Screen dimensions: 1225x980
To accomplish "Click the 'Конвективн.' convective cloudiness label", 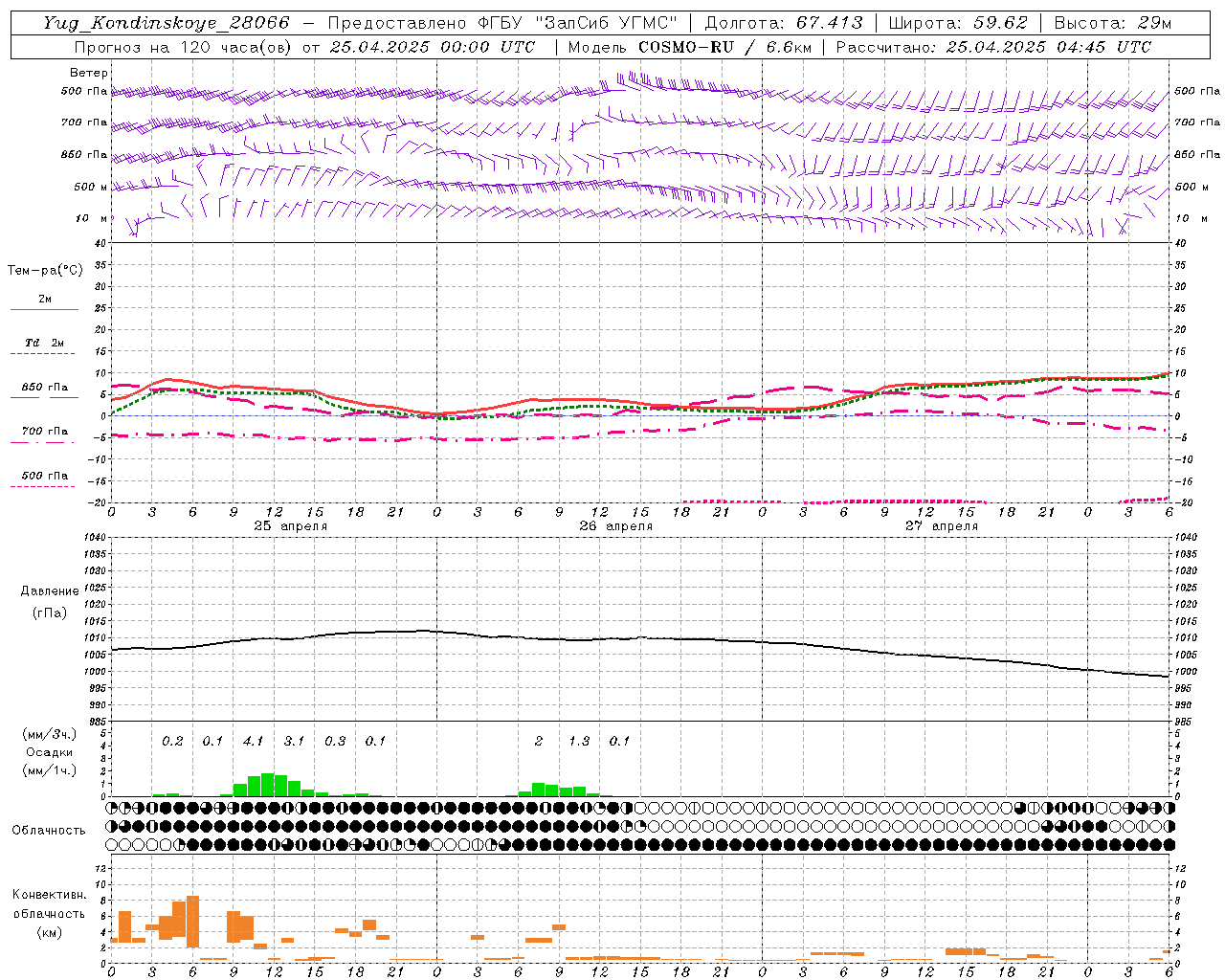I will (49, 895).
